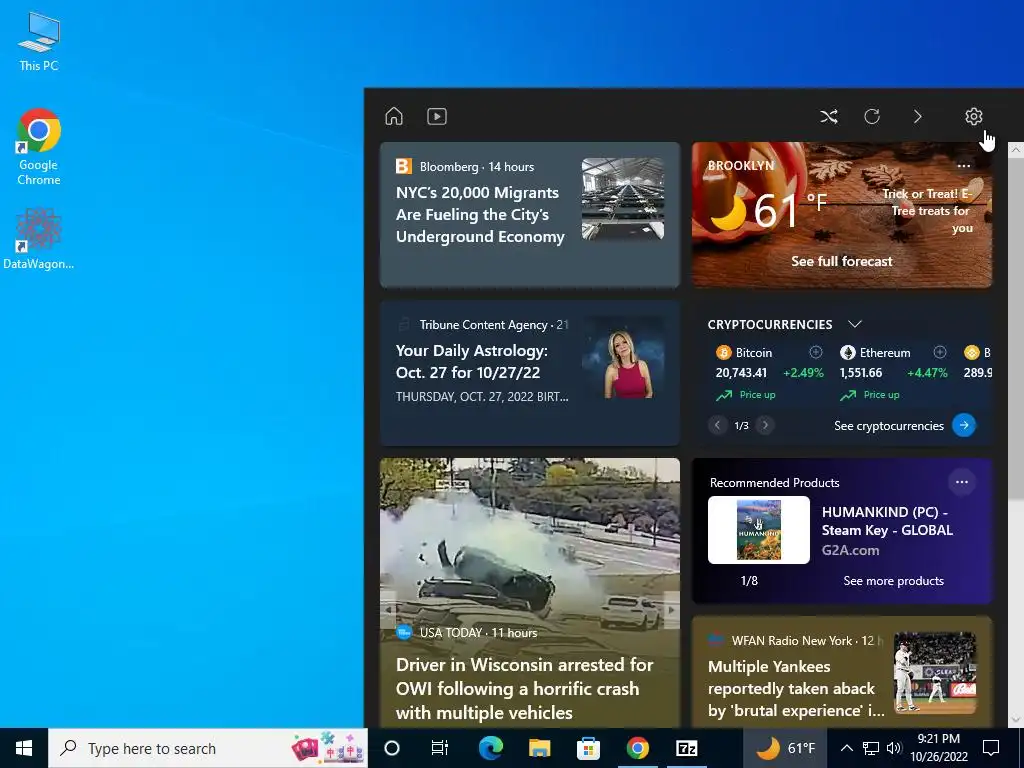Open Multiple Yankees WFAN article
The image size is (1024, 768).
pos(796,688)
